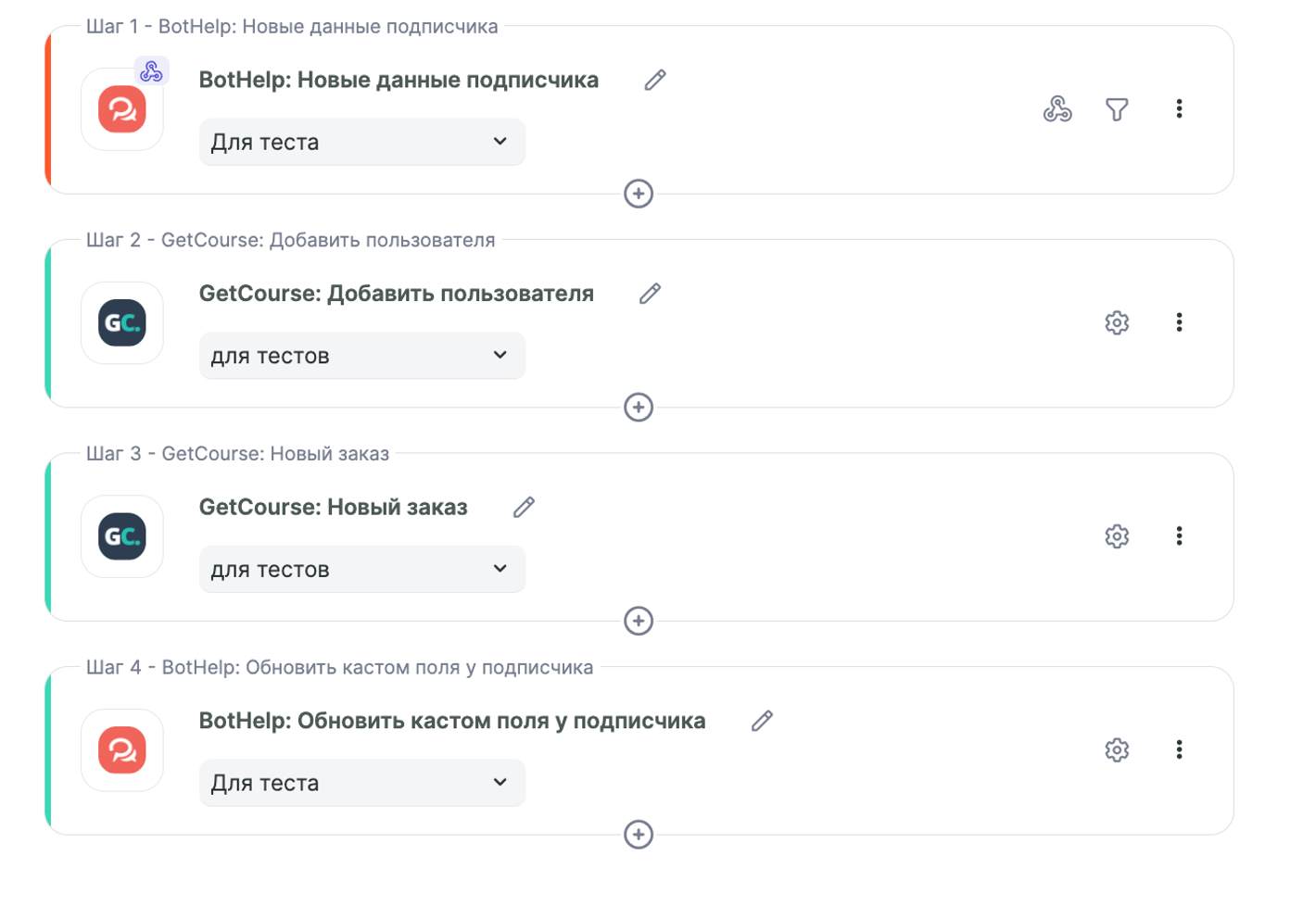
Task: Open settings gear for step 4 BotHelp
Action: point(1117,749)
